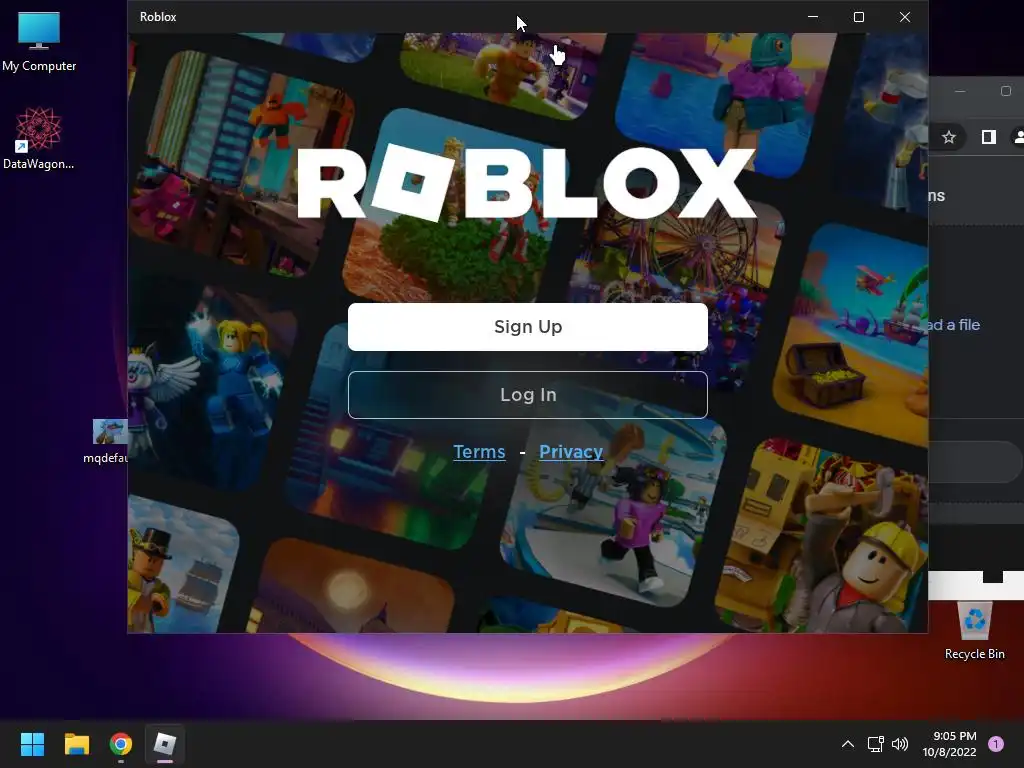Open the Privacy link

pos(571,452)
